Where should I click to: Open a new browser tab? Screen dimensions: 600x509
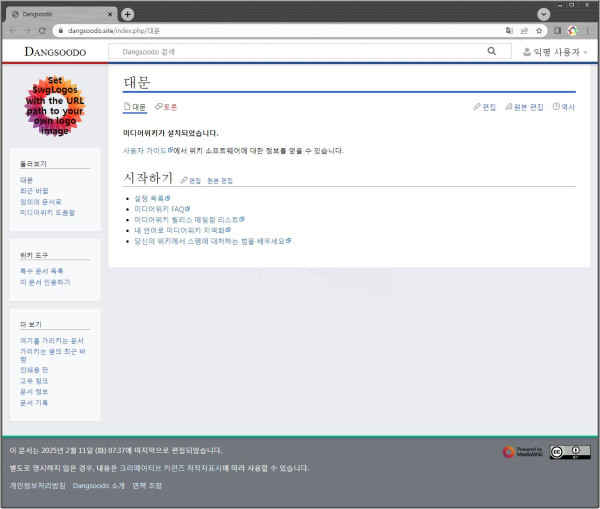coord(127,14)
